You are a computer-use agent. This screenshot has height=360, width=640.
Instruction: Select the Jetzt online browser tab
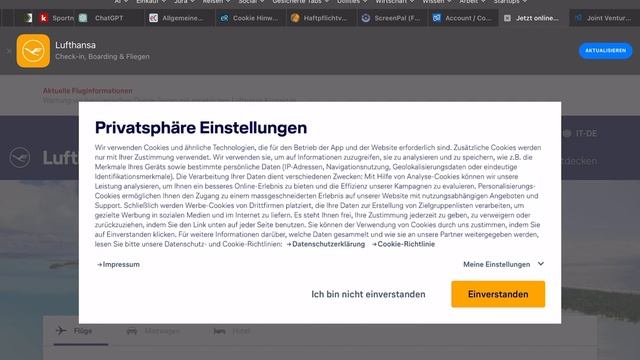pos(534,18)
